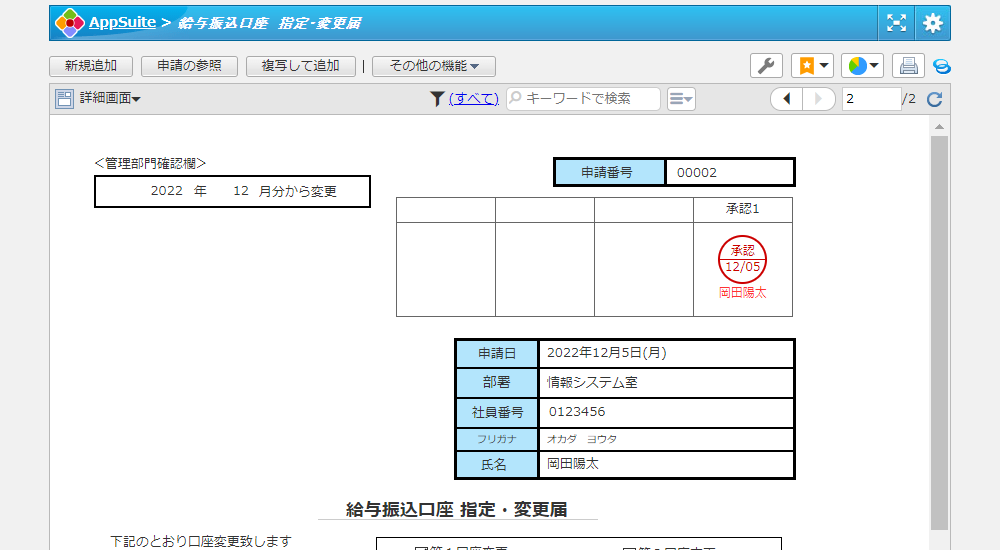Click the (すべて) filter link

[x=473, y=98]
